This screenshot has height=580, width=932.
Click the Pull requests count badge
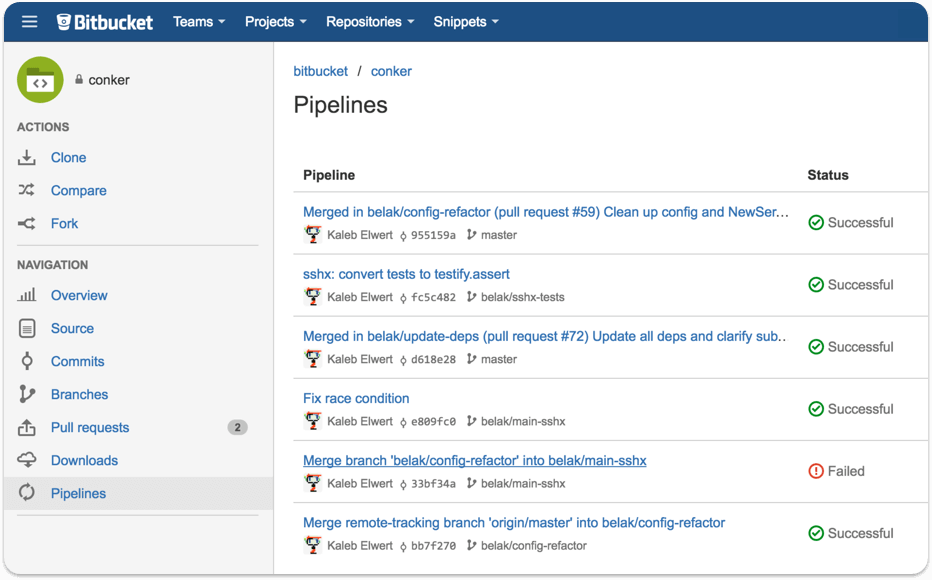[x=237, y=428]
